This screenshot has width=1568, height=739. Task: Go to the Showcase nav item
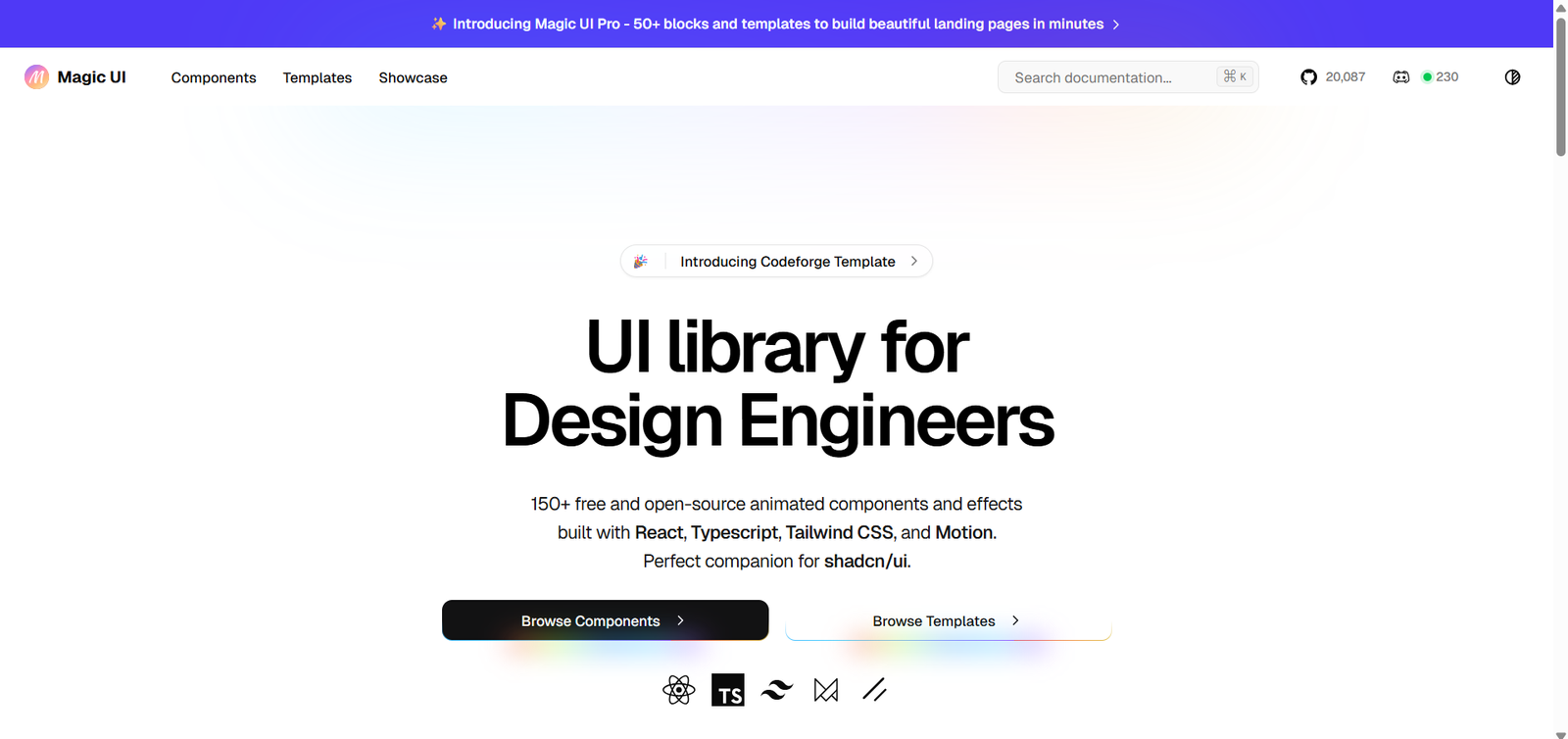coord(413,77)
